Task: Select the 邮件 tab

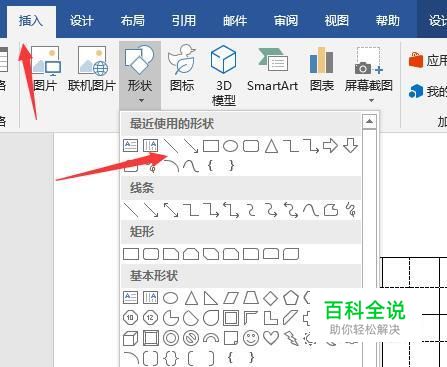Action: coord(235,21)
